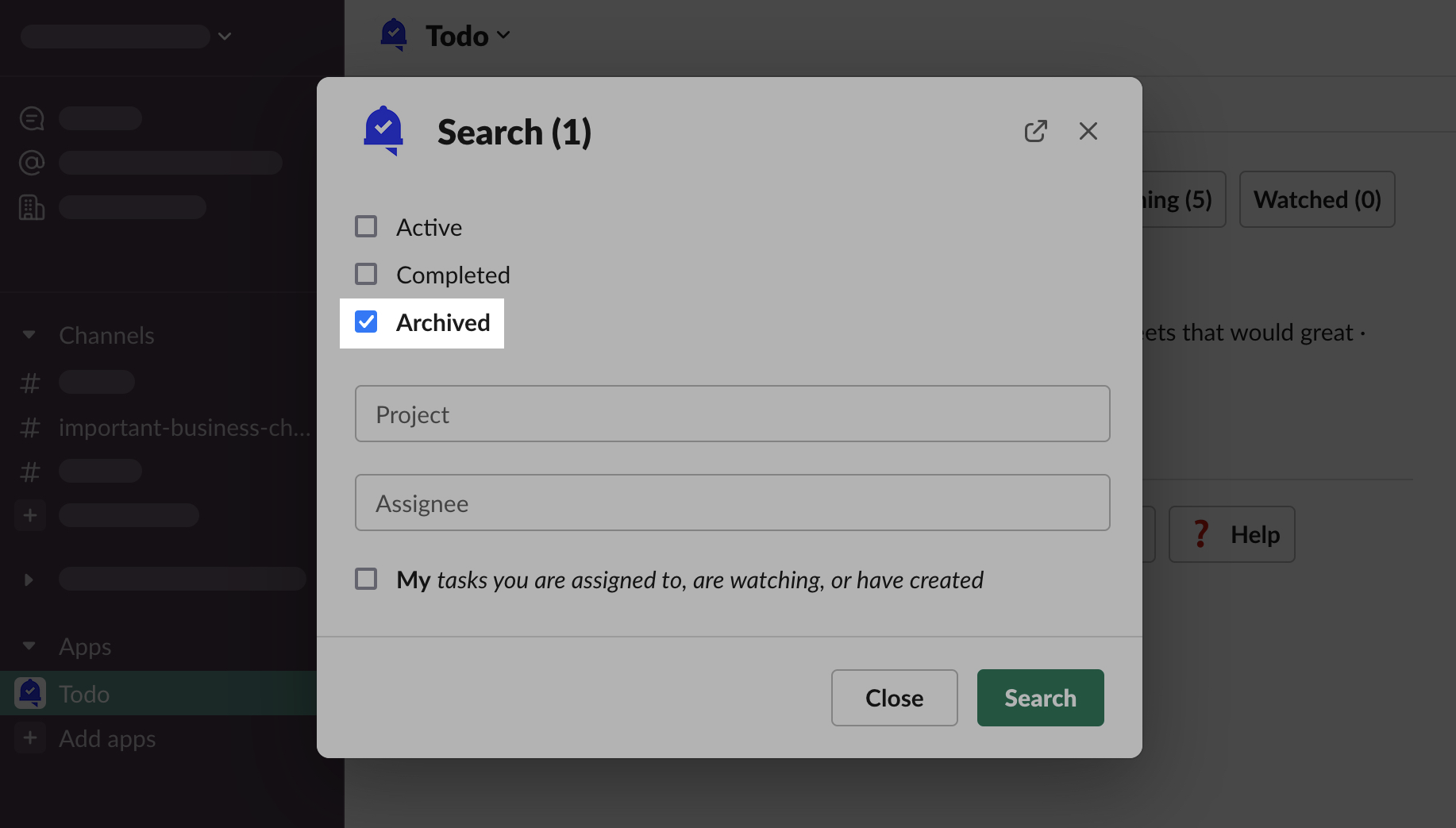Screen dimensions: 1456x828
Task: Click the Todo app icon in sidebar
Action: (x=30, y=693)
